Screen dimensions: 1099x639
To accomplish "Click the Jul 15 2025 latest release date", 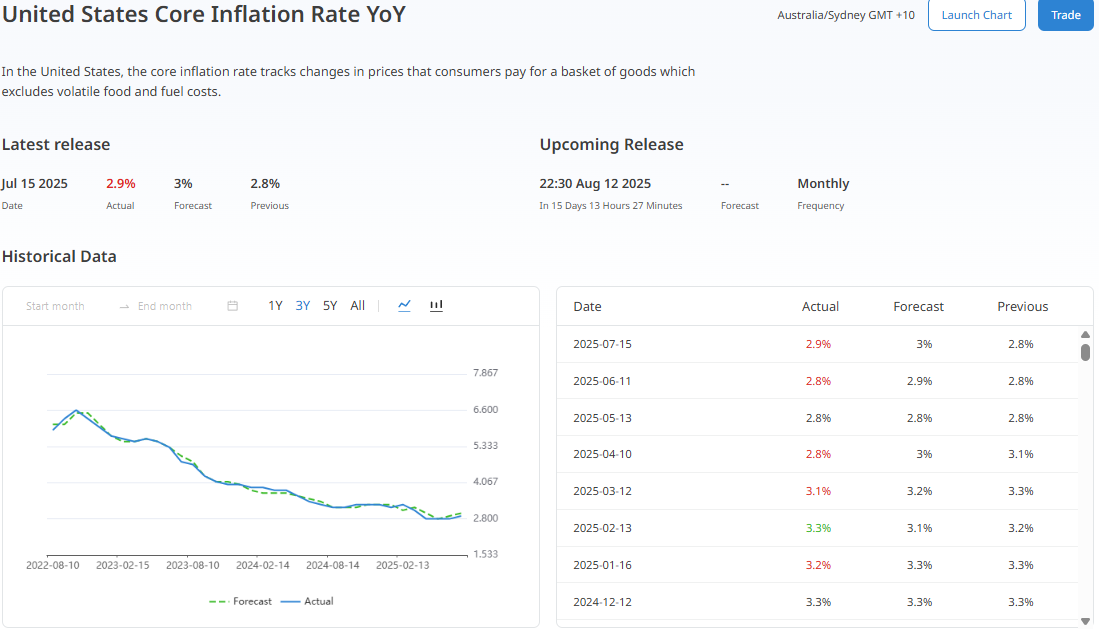I will click(x=34, y=184).
